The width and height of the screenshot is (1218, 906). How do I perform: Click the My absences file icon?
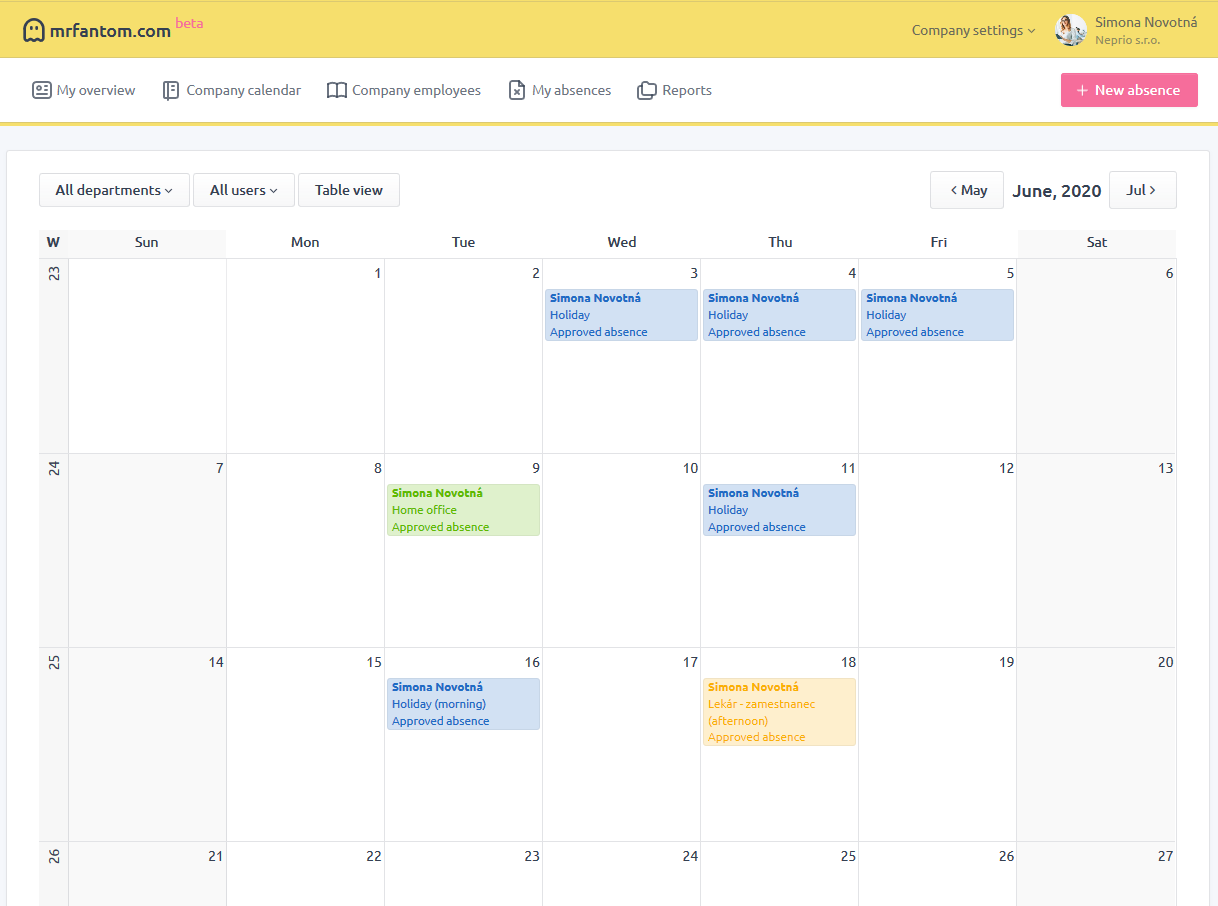517,90
